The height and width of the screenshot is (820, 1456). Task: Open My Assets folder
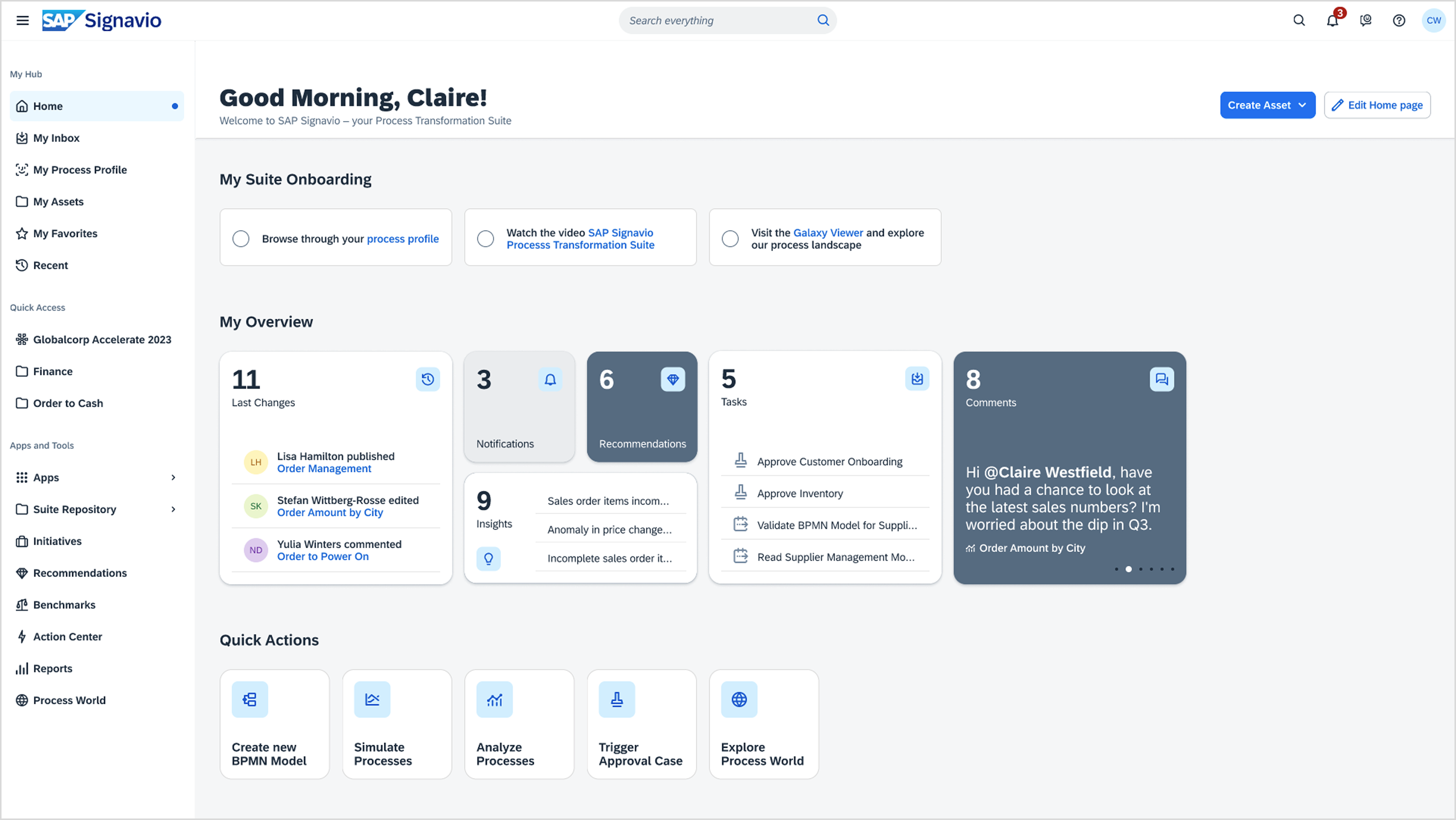pos(96,201)
